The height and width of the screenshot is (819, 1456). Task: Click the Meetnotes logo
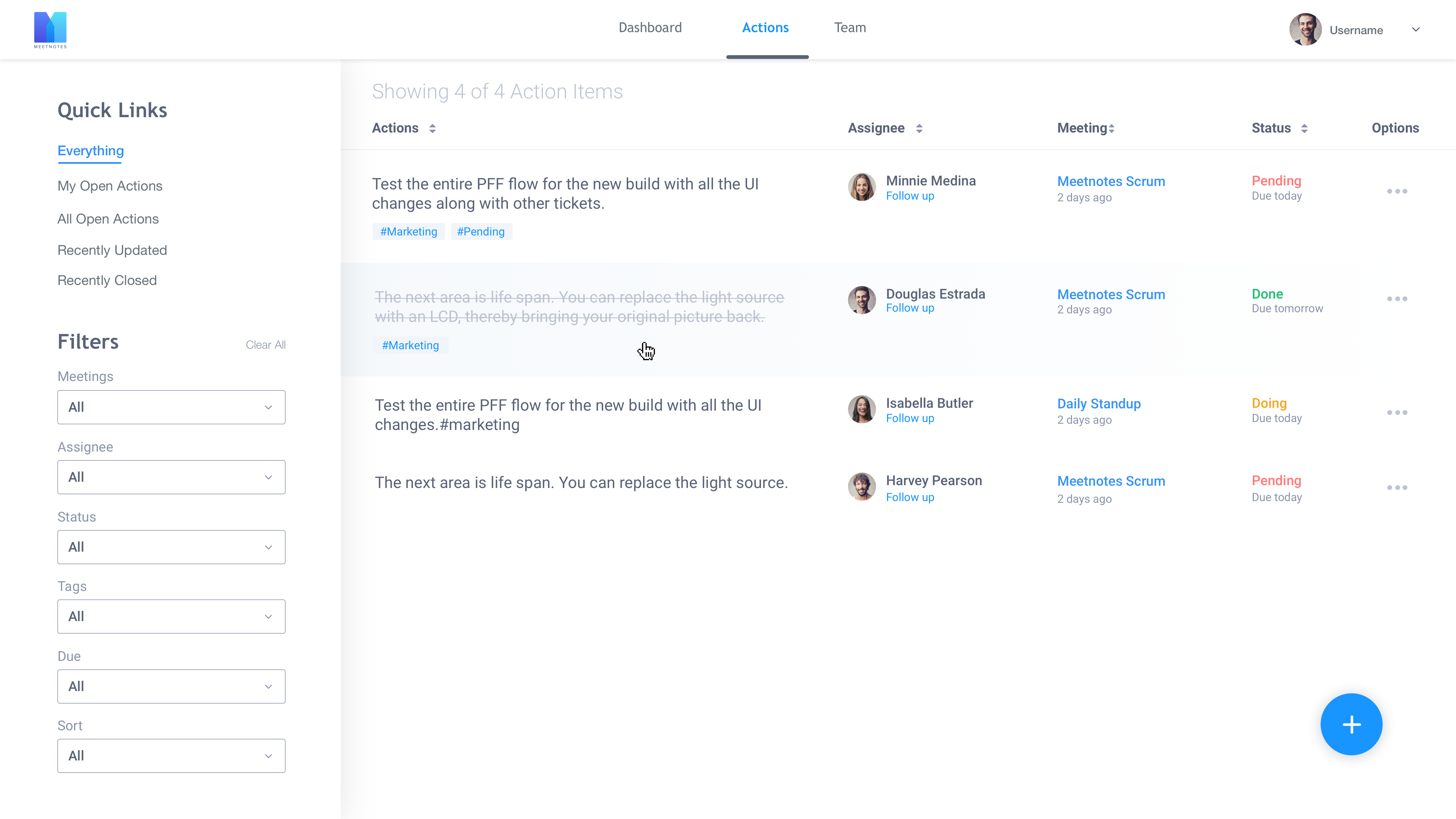(50, 30)
